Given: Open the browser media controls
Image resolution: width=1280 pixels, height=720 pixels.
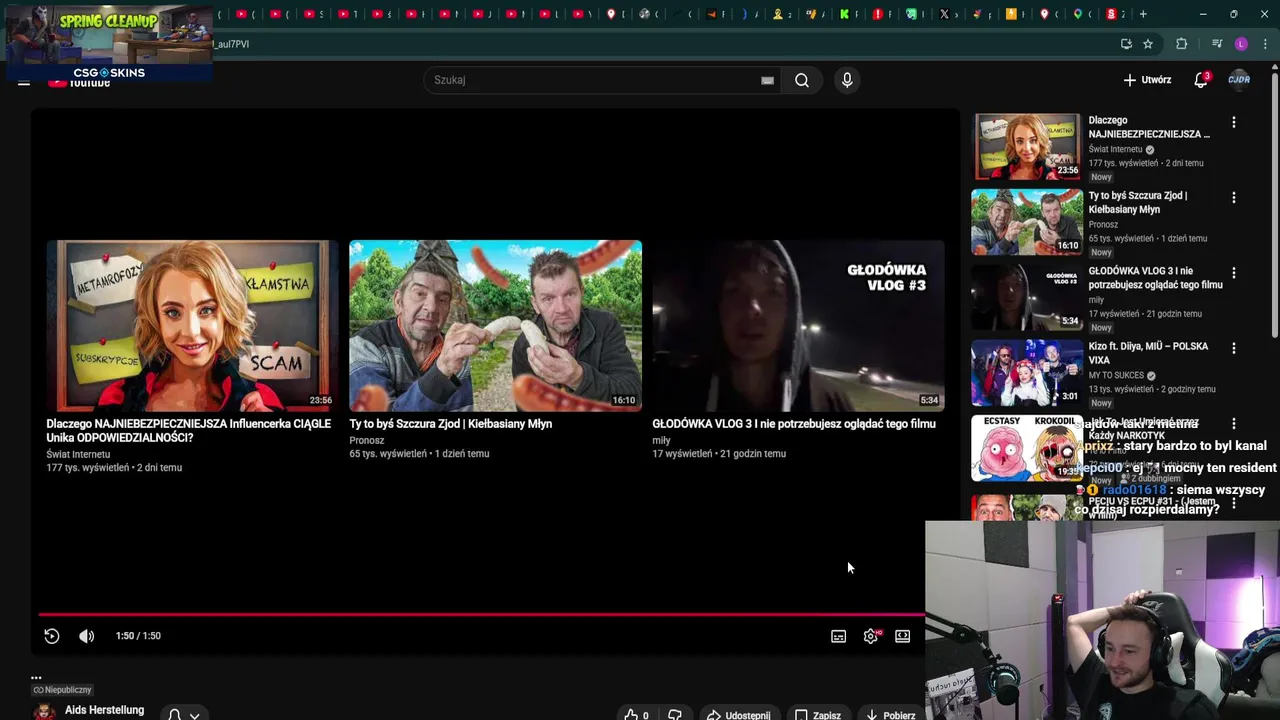Looking at the screenshot, I should coord(1217,44).
